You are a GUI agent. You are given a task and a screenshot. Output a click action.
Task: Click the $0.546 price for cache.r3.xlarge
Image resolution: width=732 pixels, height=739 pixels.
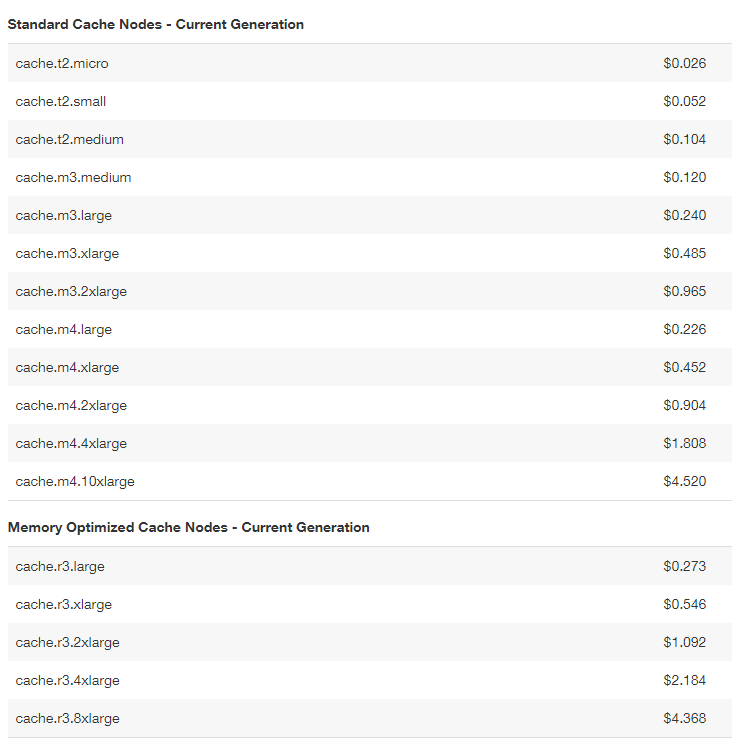point(684,604)
